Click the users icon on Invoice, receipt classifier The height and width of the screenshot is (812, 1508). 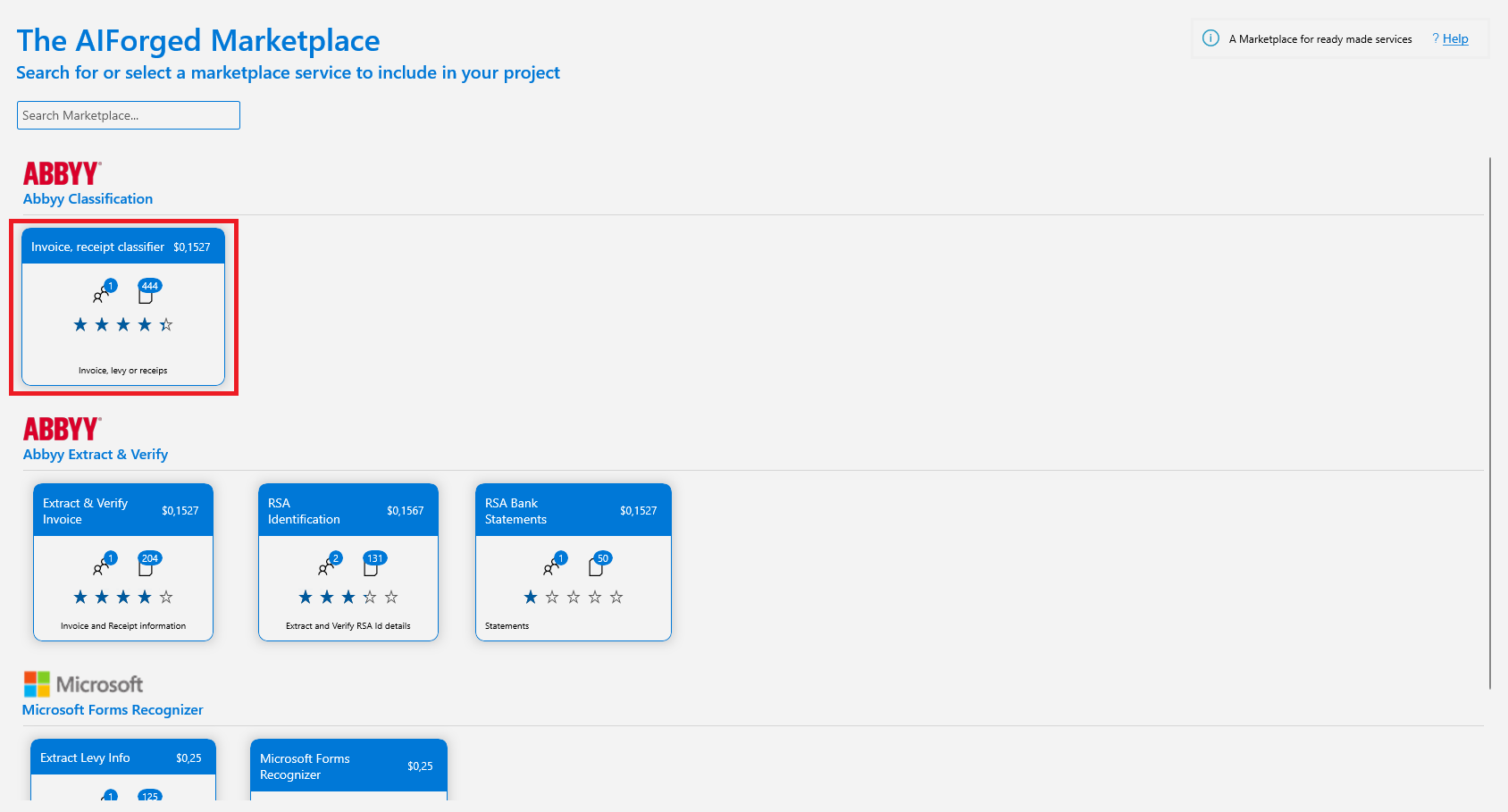click(105, 292)
